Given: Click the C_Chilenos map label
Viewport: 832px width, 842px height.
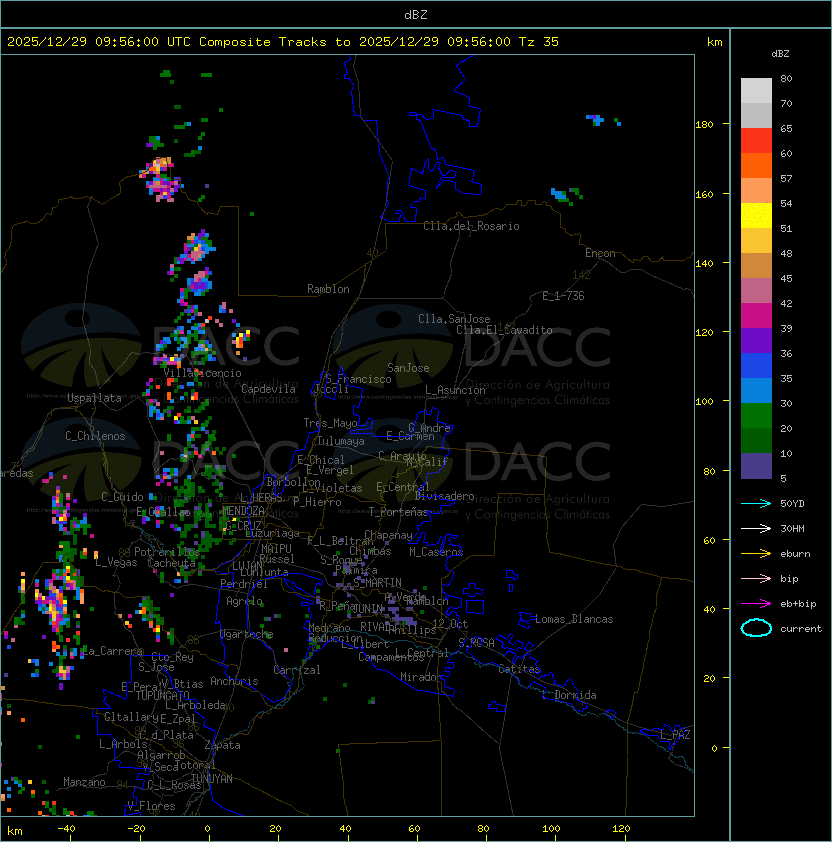Looking at the screenshot, I should pos(95,436).
